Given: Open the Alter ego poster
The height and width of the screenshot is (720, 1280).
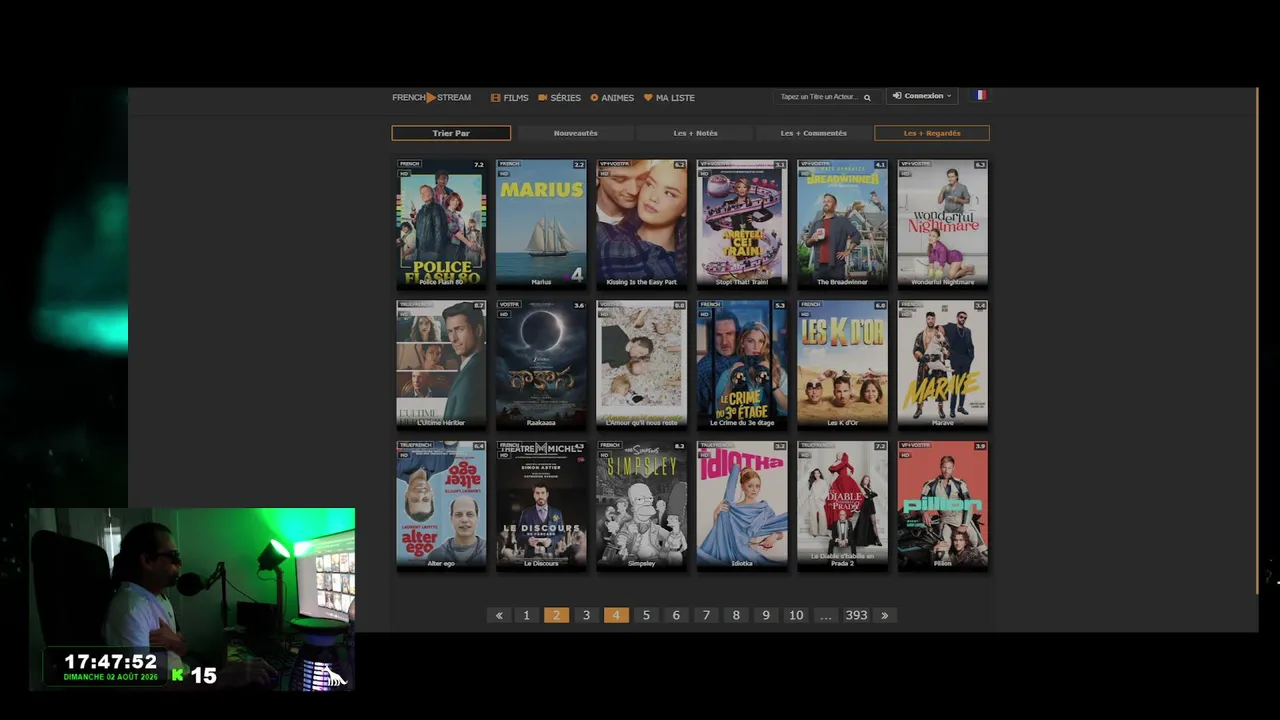Looking at the screenshot, I should (441, 505).
